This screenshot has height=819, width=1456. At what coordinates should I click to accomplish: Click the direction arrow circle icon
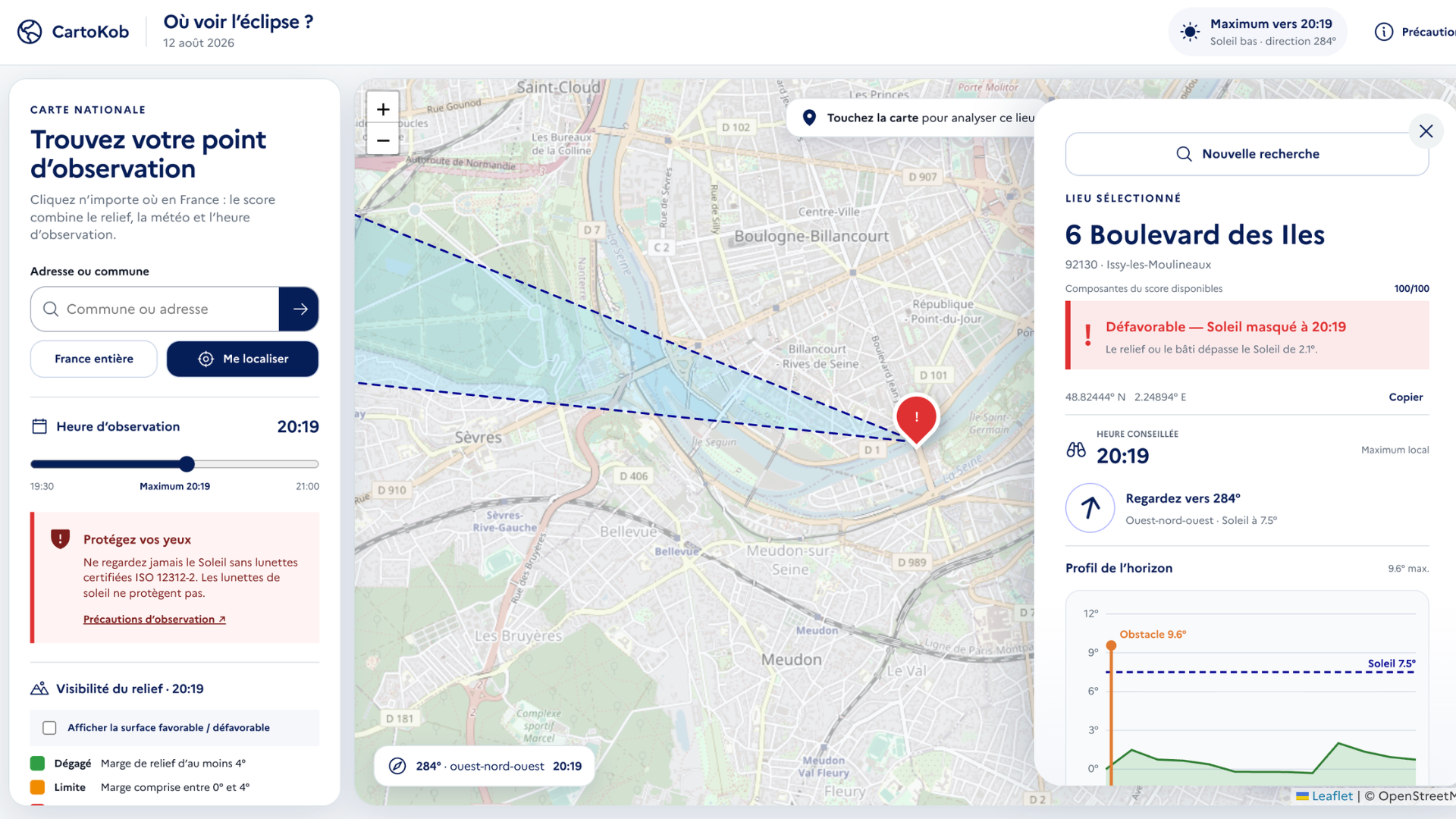click(x=1090, y=507)
